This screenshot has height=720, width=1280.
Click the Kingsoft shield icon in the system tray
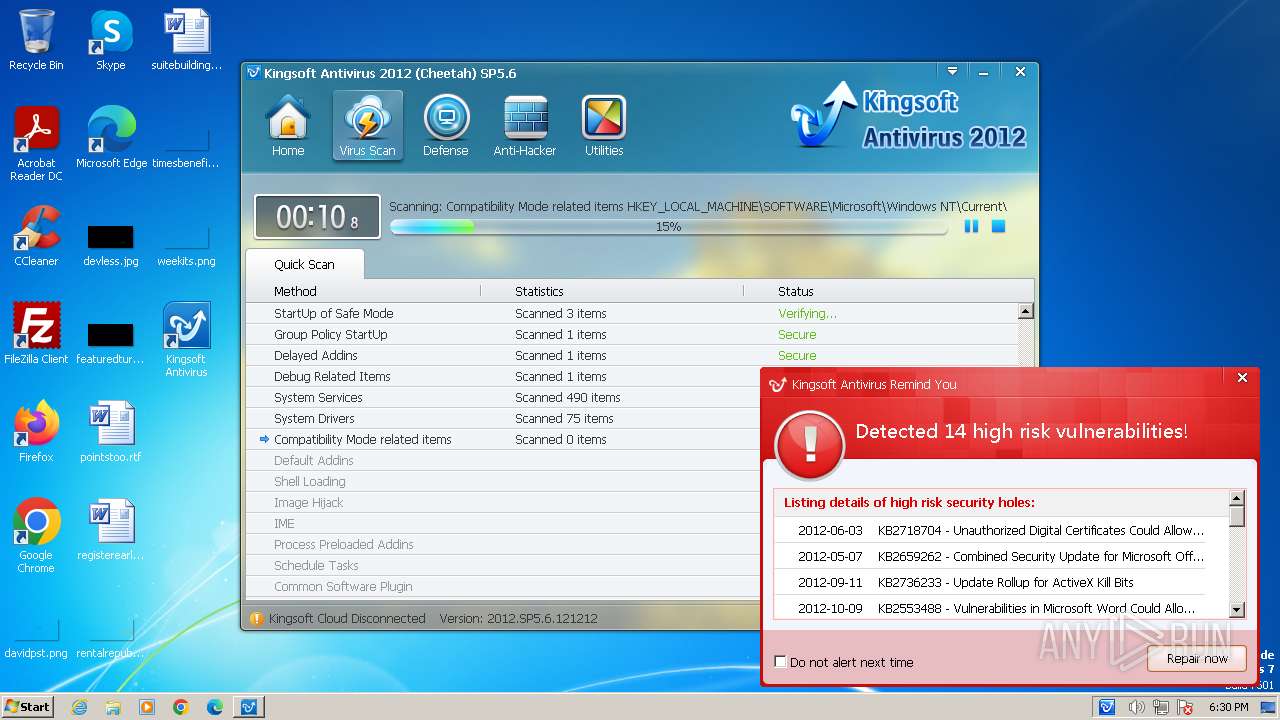[x=1107, y=707]
